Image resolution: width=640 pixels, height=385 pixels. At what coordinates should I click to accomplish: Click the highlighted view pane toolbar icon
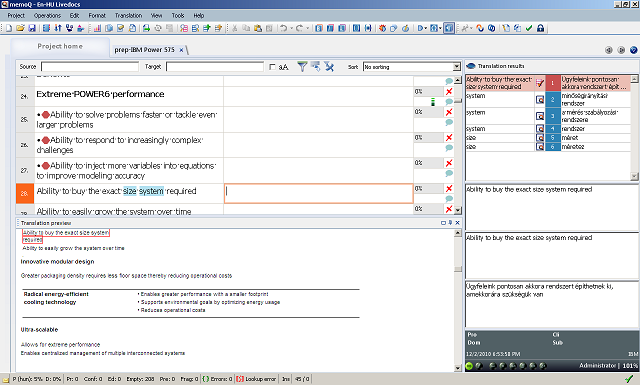click(x=449, y=28)
